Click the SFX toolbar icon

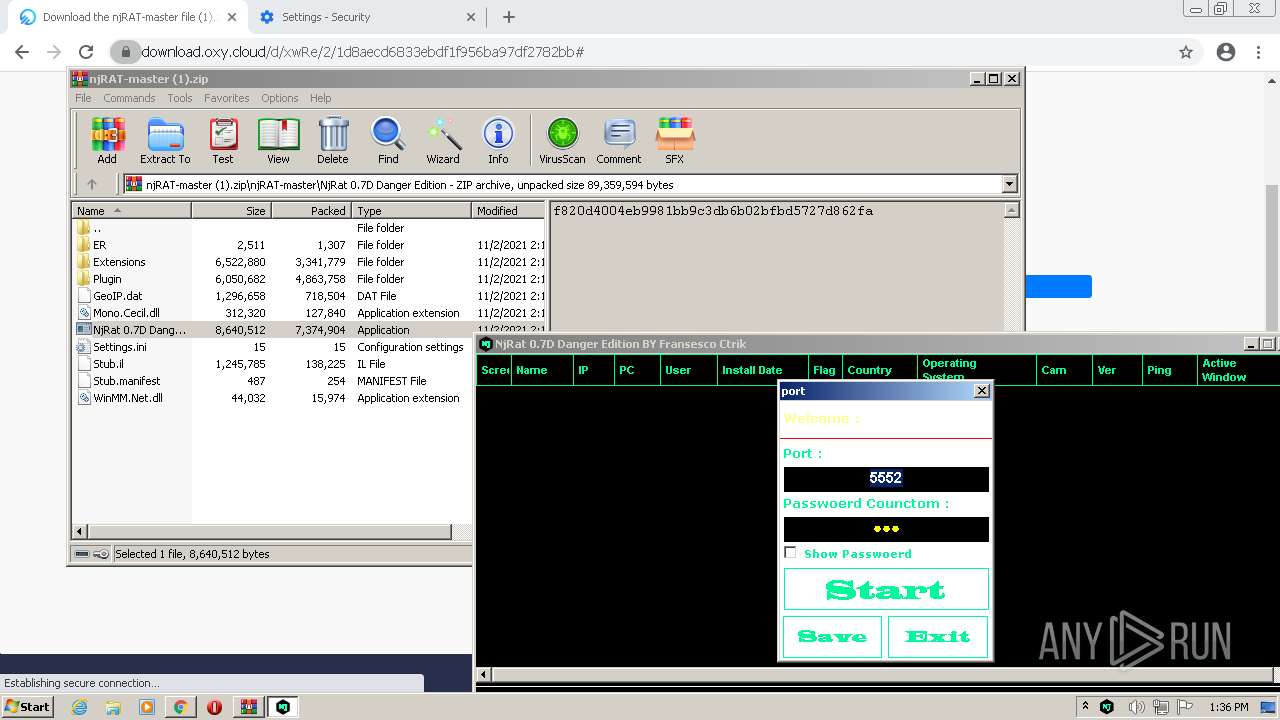(x=675, y=140)
